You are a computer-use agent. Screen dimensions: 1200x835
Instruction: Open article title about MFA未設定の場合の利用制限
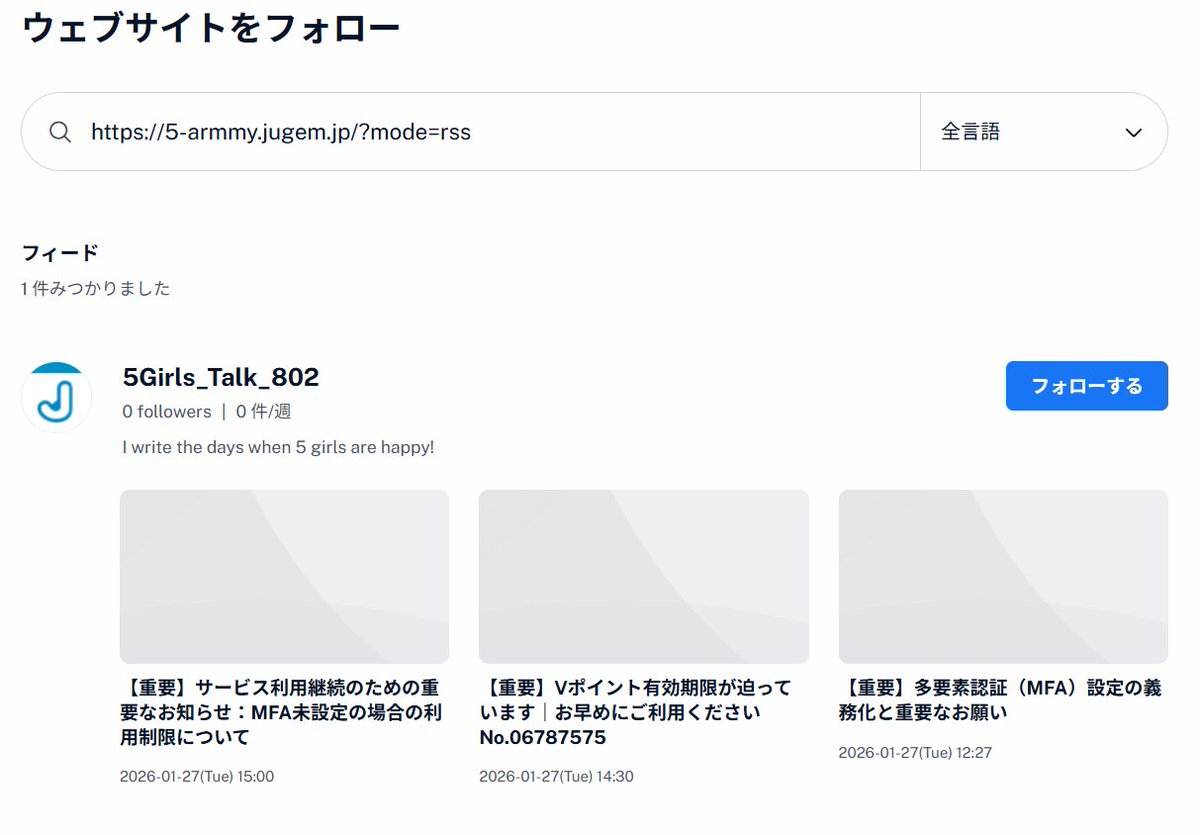[x=281, y=713]
